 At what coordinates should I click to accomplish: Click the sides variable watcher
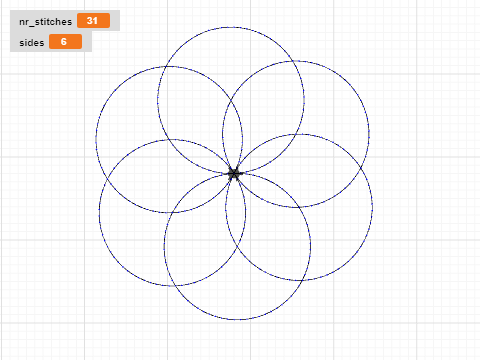coord(51,42)
